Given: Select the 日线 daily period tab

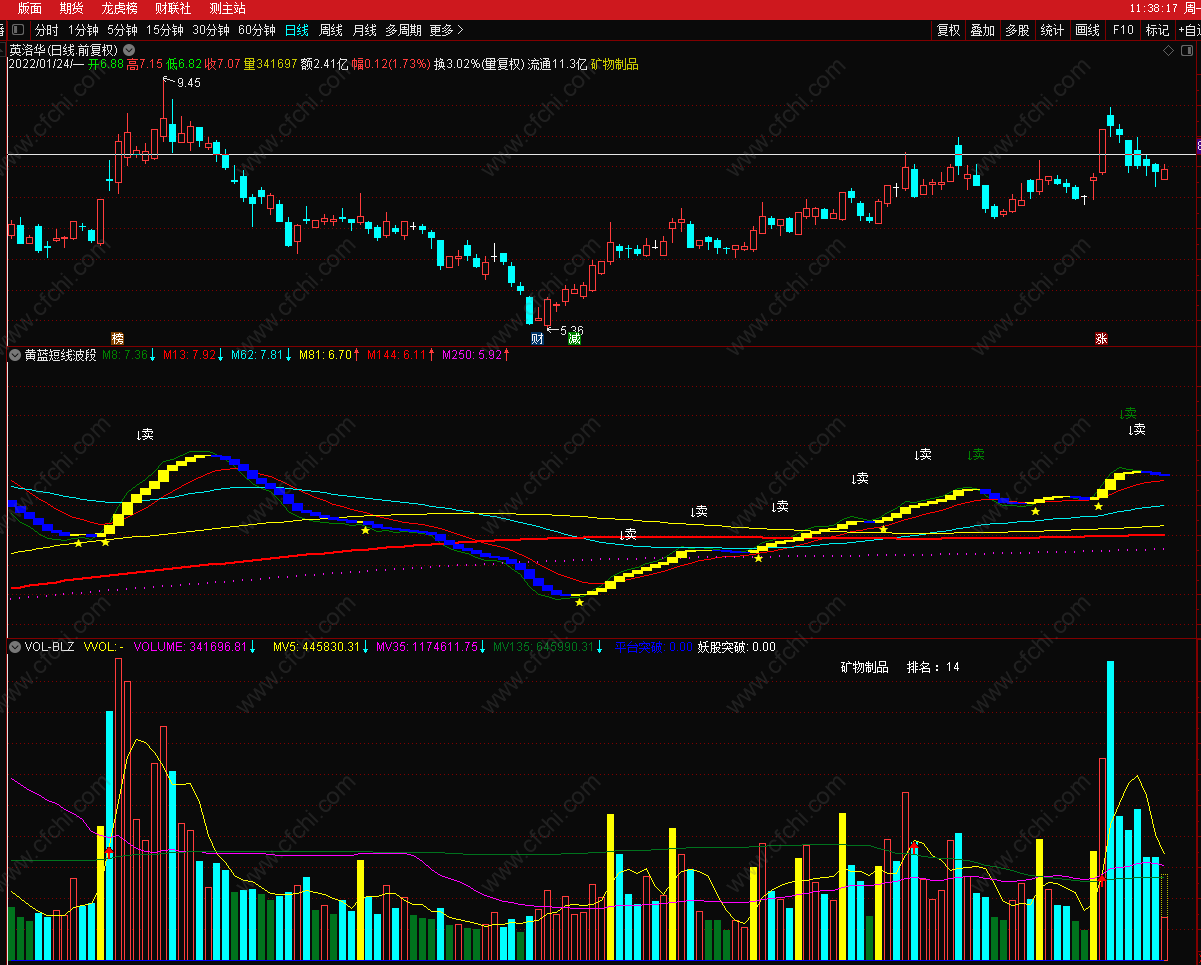Looking at the screenshot, I should [297, 30].
